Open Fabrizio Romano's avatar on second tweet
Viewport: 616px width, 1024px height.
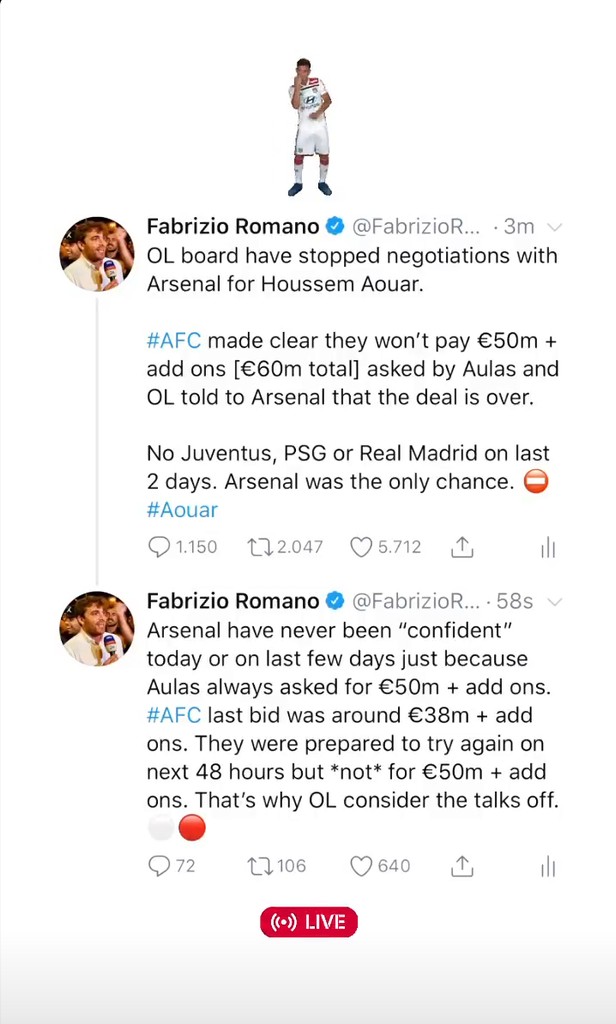pyautogui.click(x=97, y=628)
